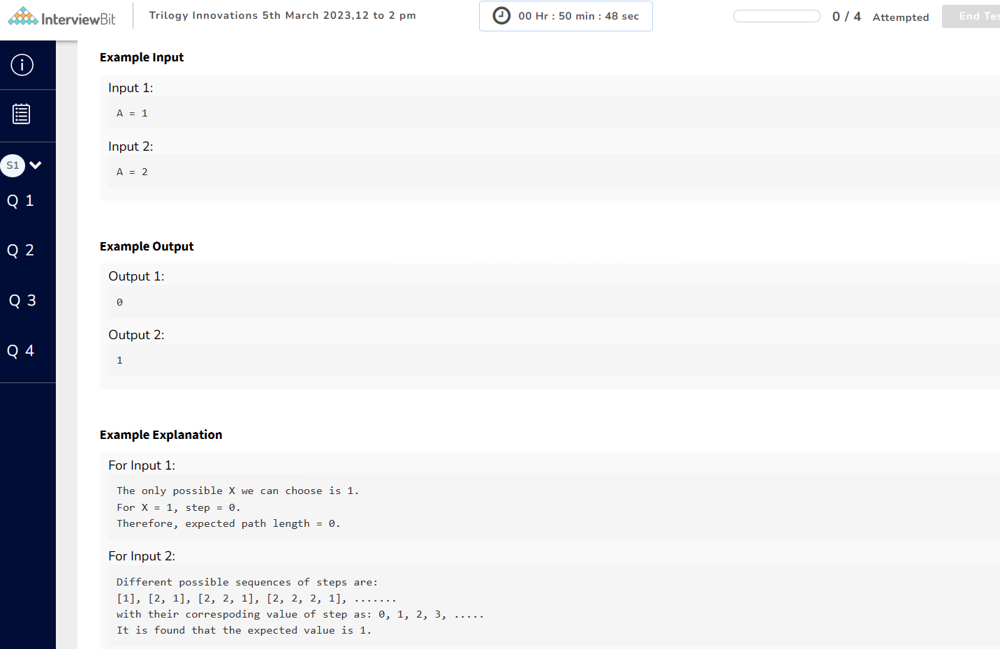Select the S1 section badge
The height and width of the screenshot is (649, 1000).
(x=13, y=165)
